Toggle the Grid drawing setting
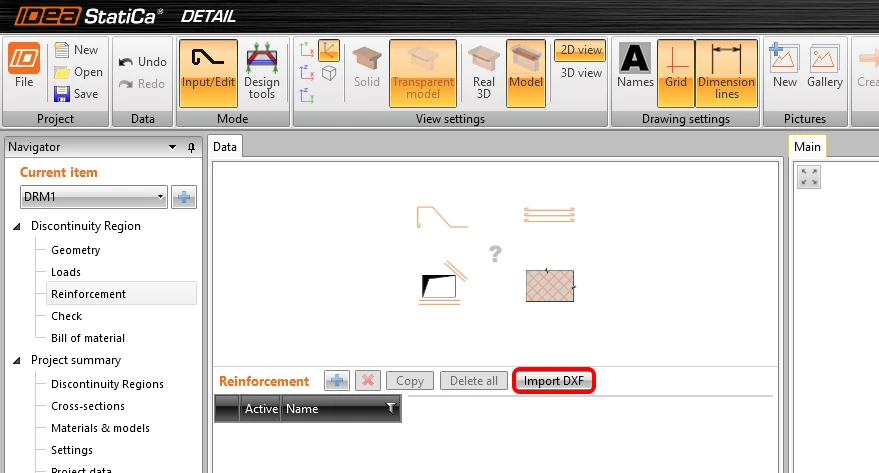879x473 pixels. (x=676, y=73)
